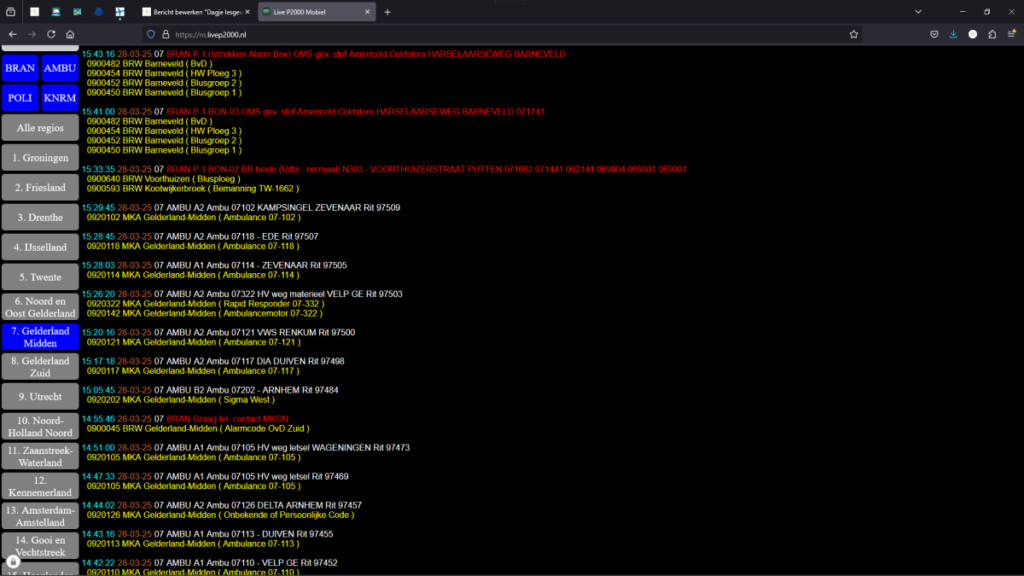Click the URL address bar
Viewport: 1024px width, 576px height.
(x=500, y=33)
